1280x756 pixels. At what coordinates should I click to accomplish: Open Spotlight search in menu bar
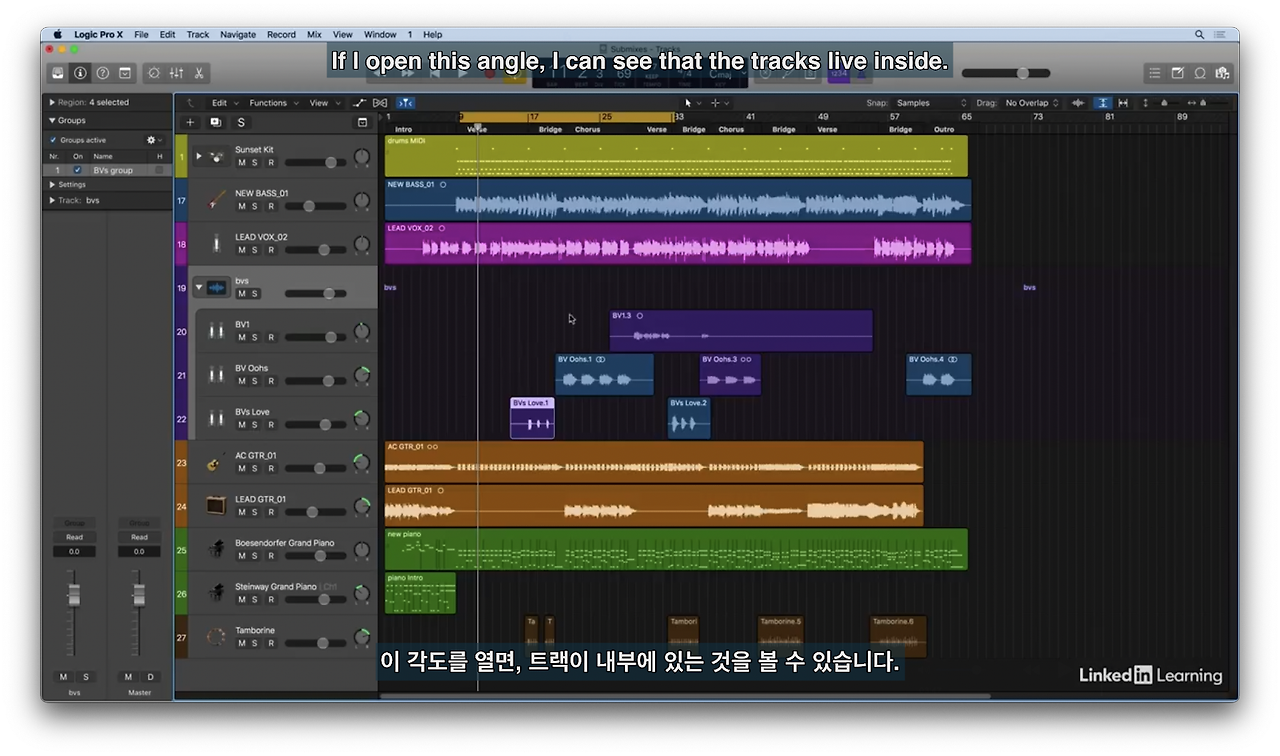pyautogui.click(x=1200, y=34)
